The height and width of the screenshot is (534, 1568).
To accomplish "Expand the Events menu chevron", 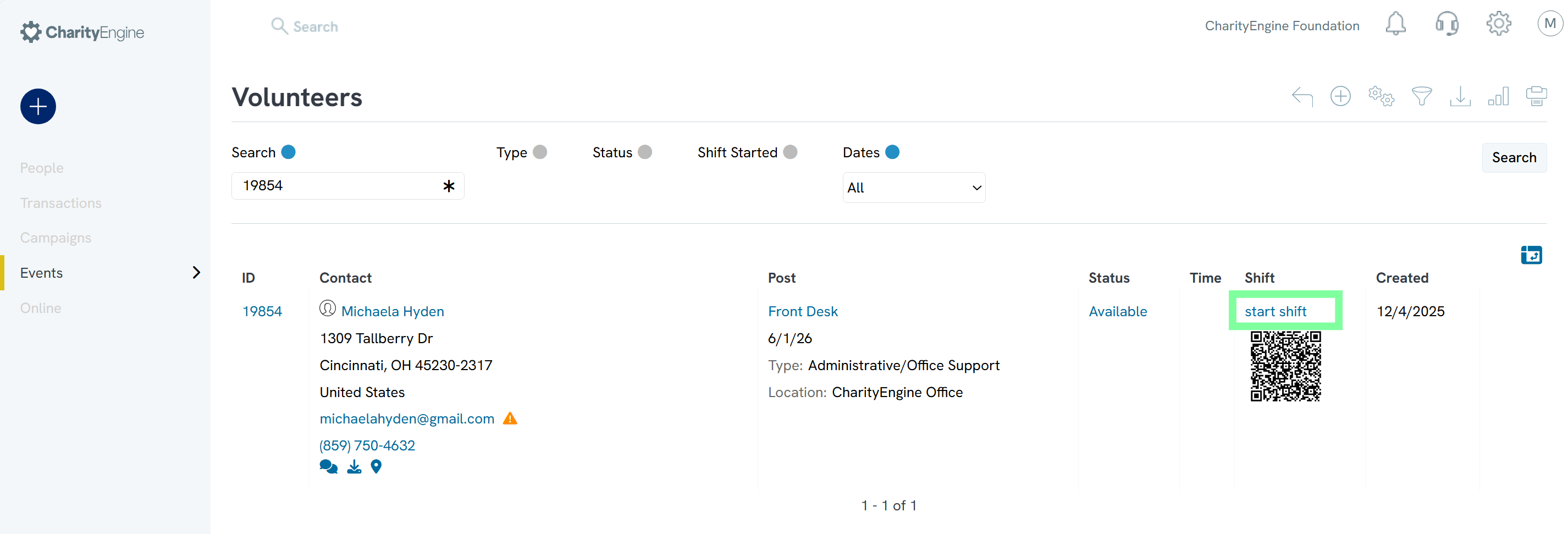I will tap(196, 273).
